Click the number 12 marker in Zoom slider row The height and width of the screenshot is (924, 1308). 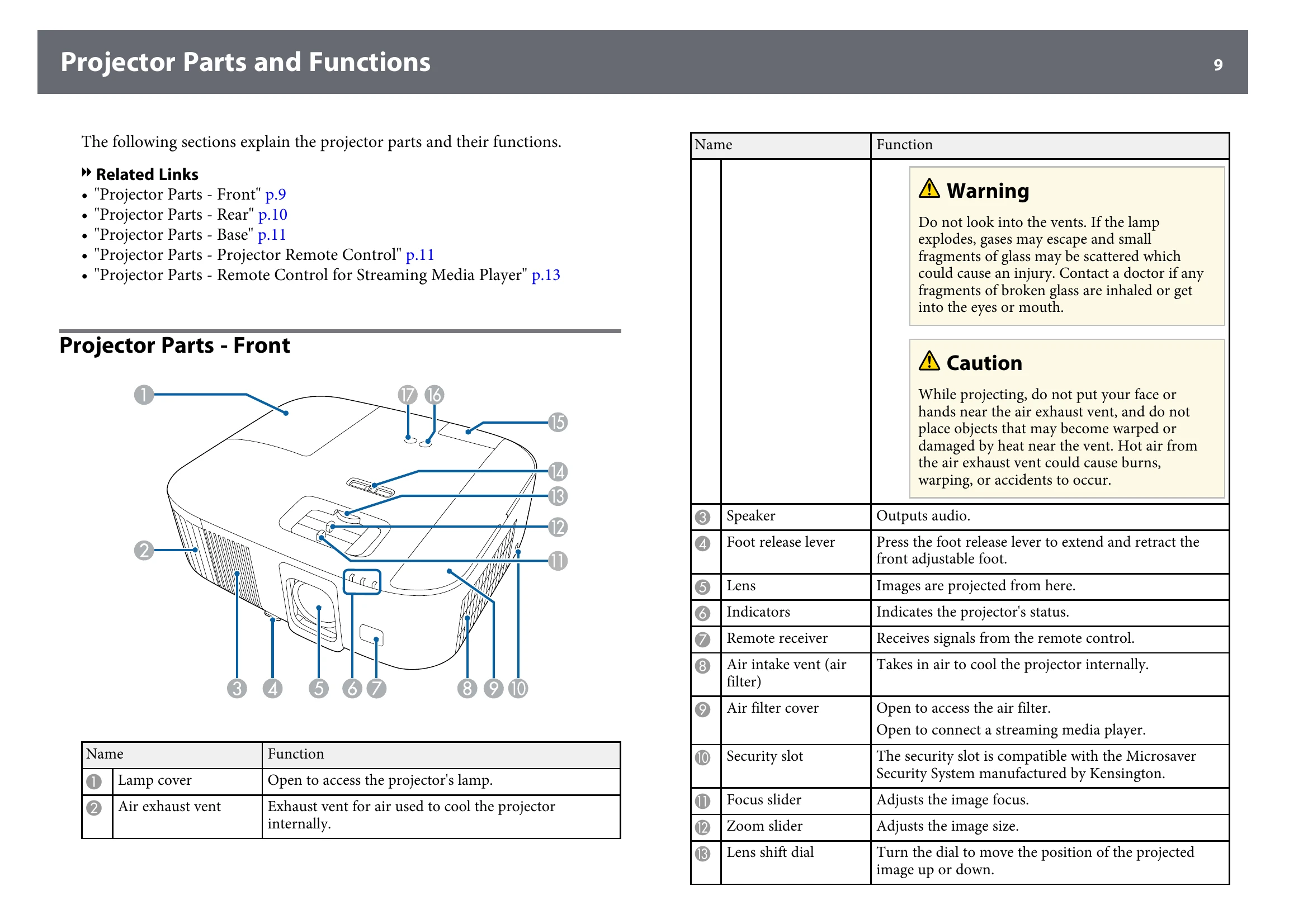tap(703, 828)
